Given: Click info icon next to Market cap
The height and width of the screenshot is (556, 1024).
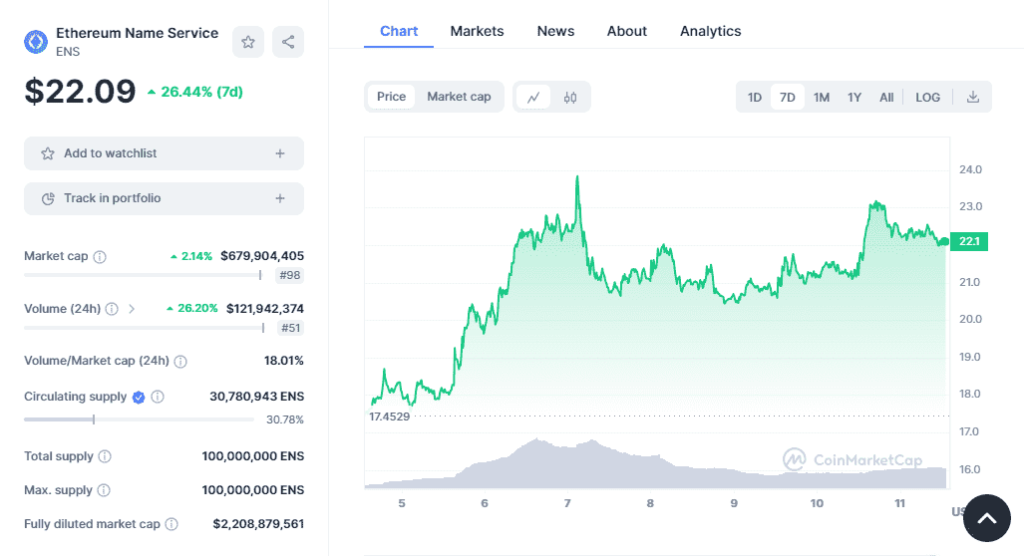Looking at the screenshot, I should 100,257.
